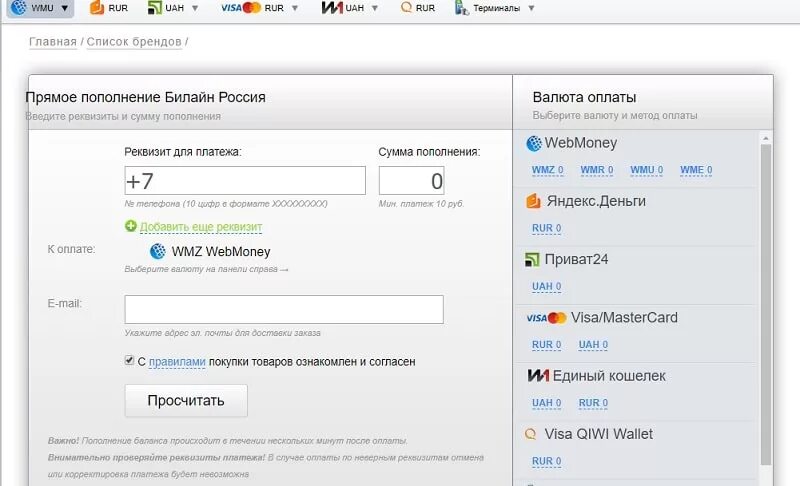Click Visa/MasterCard logo in payment panel
The image size is (800, 486).
[546, 318]
